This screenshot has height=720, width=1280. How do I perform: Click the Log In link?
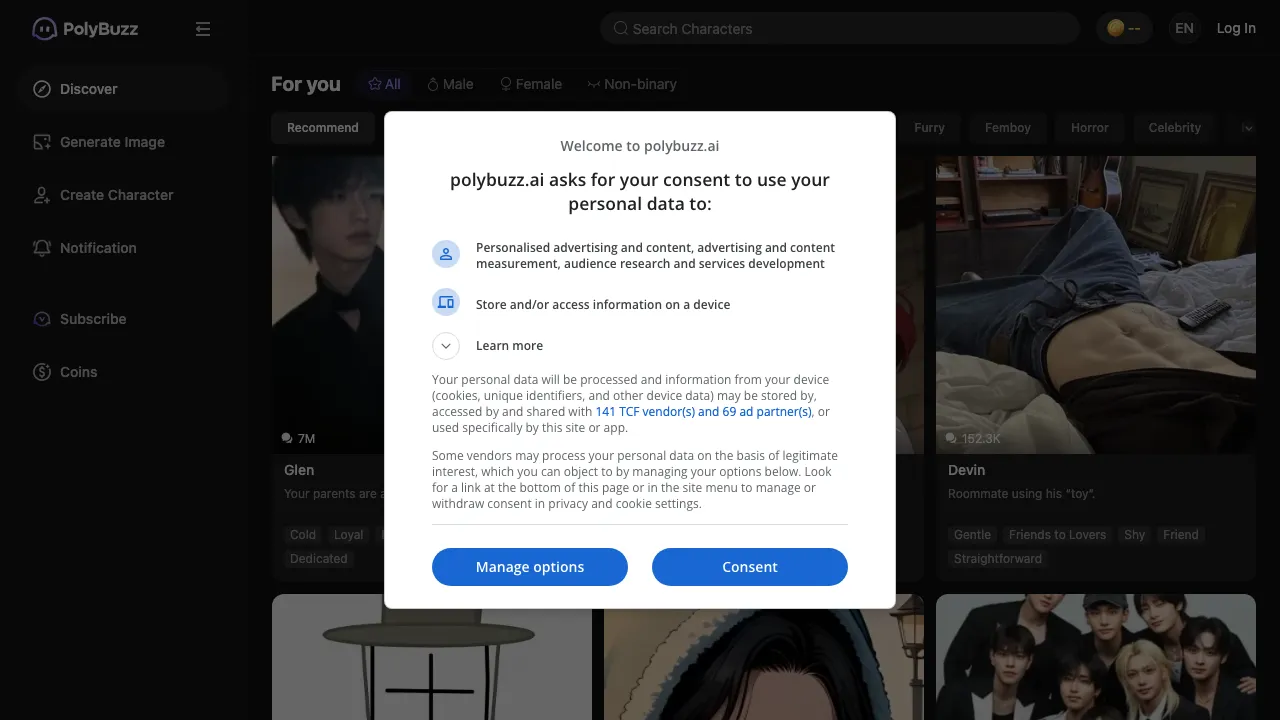click(1235, 28)
